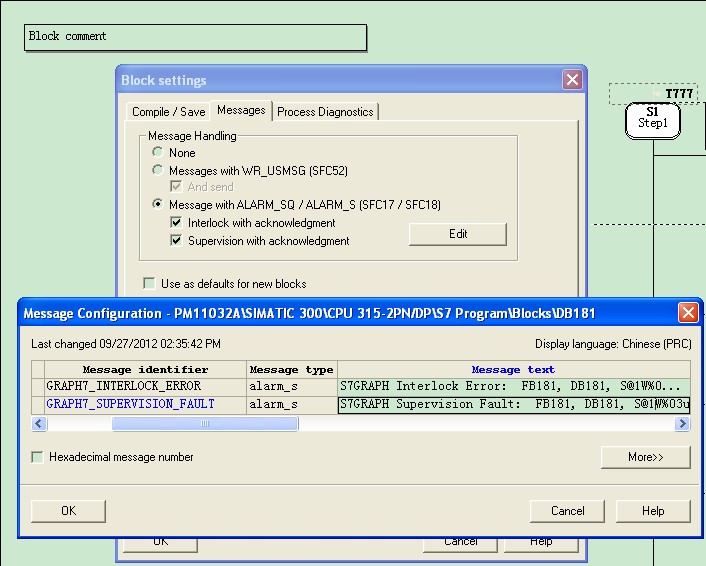706x566 pixels.
Task: Click the Message type column header
Action: (x=292, y=370)
